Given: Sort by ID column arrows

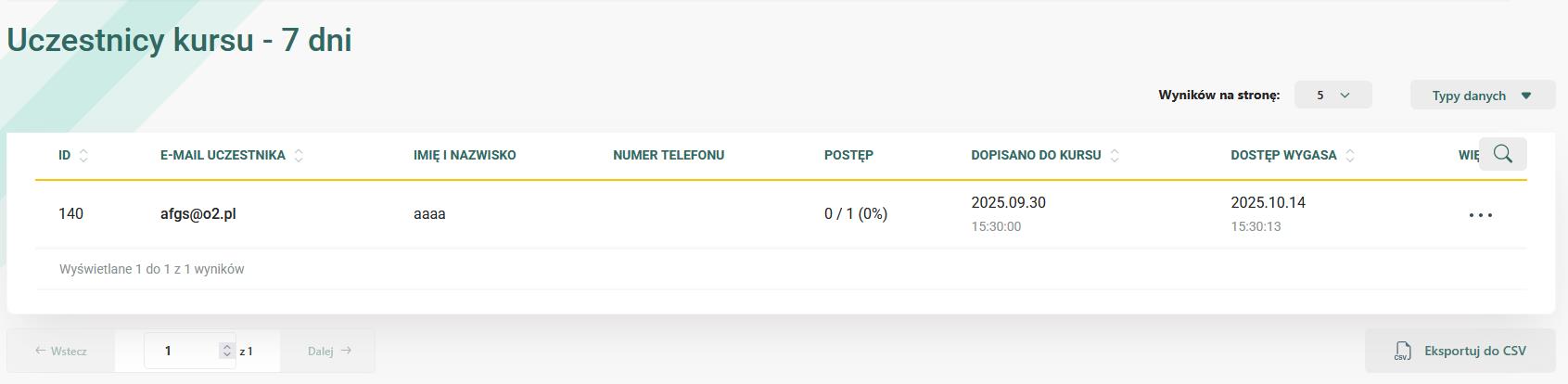Looking at the screenshot, I should click(83, 156).
